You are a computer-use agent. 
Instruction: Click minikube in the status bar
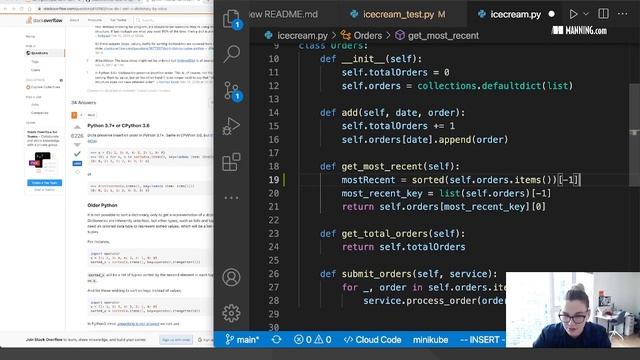click(x=430, y=340)
